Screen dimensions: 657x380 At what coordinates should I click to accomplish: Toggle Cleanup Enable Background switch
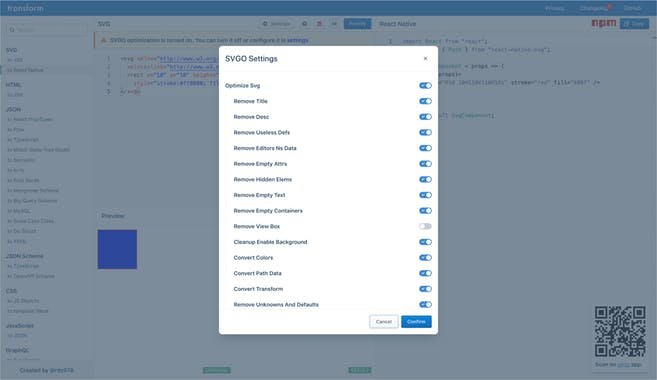pos(425,242)
